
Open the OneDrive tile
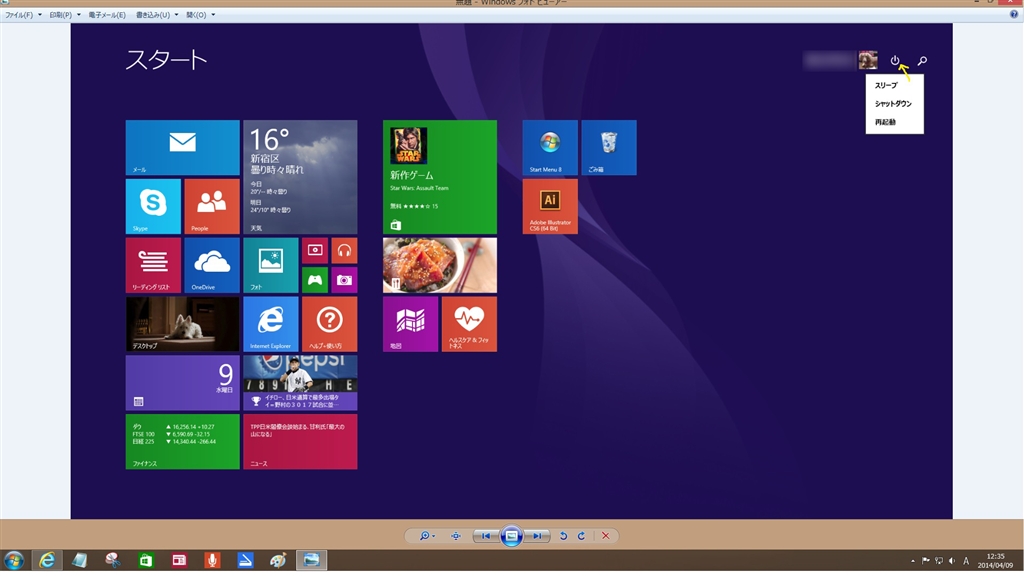pyautogui.click(x=212, y=265)
